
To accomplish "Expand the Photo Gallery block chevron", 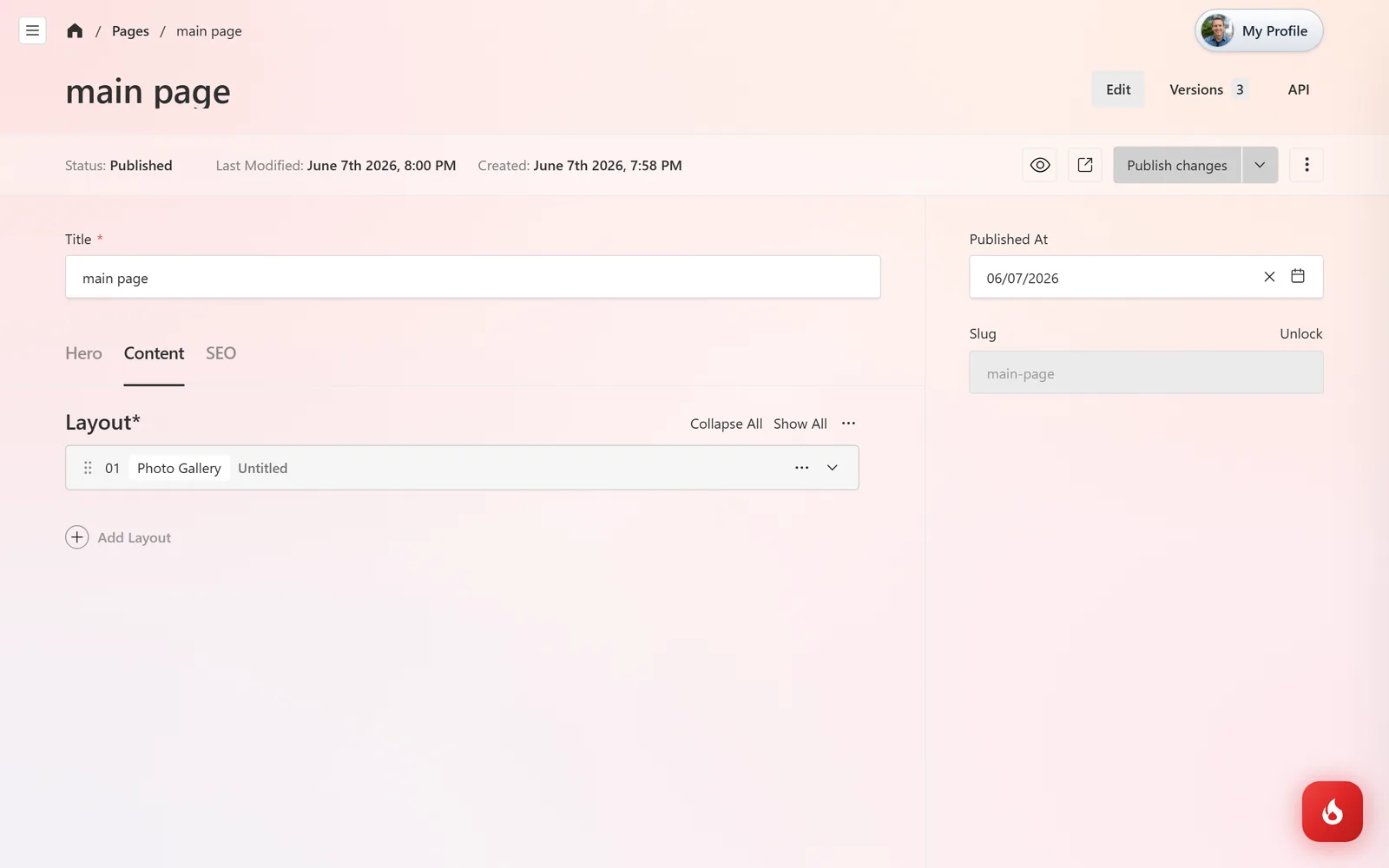I will coord(832,468).
